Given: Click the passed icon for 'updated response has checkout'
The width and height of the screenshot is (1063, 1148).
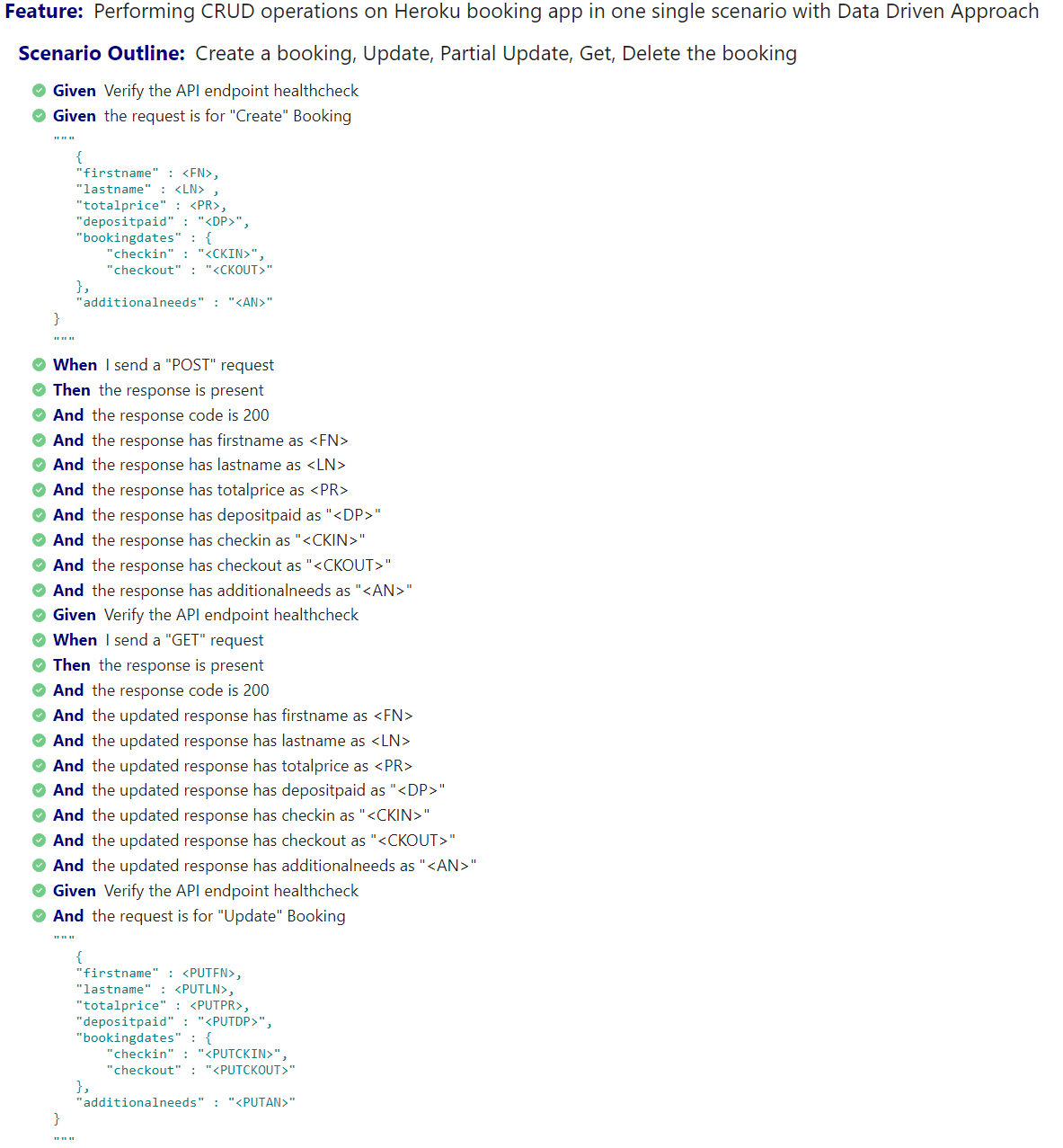Looking at the screenshot, I should pyautogui.click(x=39, y=841).
